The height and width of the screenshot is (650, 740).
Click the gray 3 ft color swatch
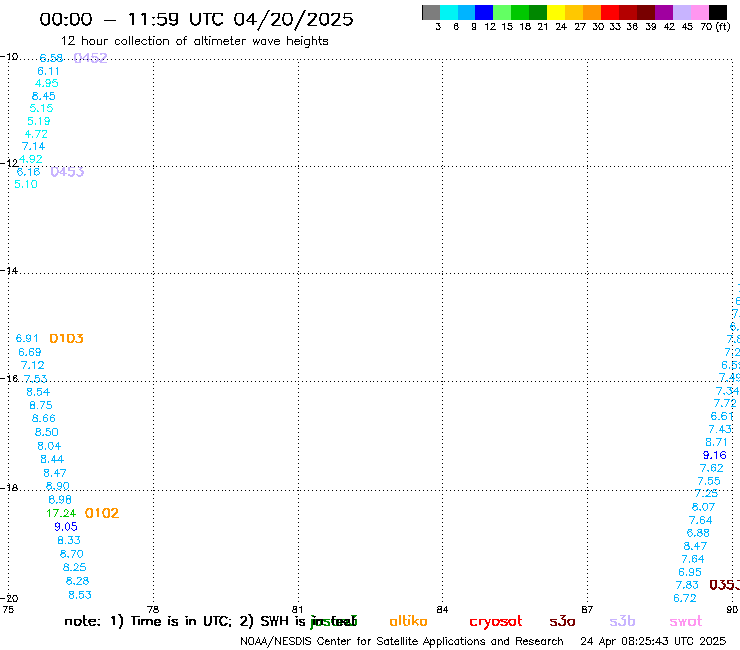[x=431, y=12]
